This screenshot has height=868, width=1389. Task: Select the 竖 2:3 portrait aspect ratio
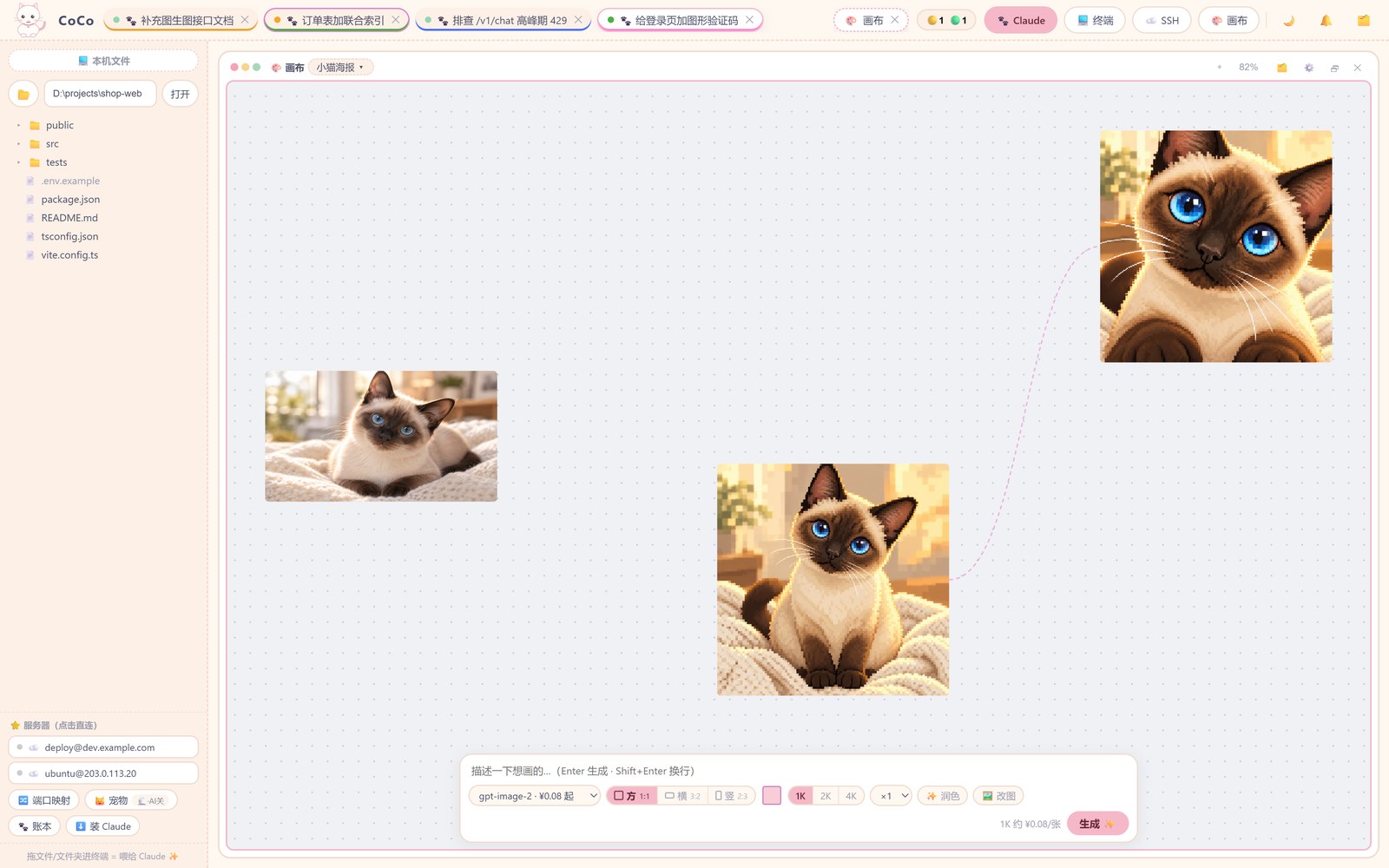[731, 796]
